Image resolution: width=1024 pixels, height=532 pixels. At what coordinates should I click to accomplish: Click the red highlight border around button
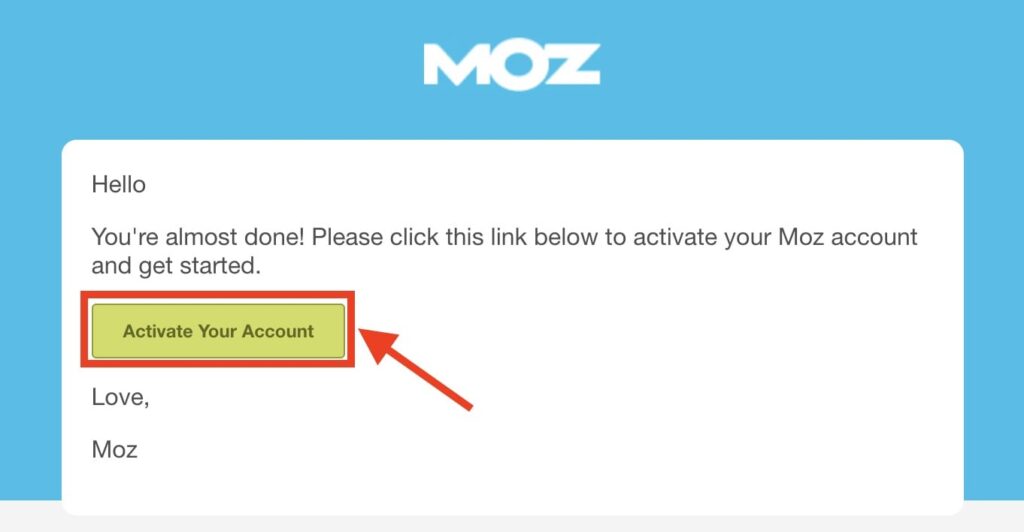pos(218,295)
